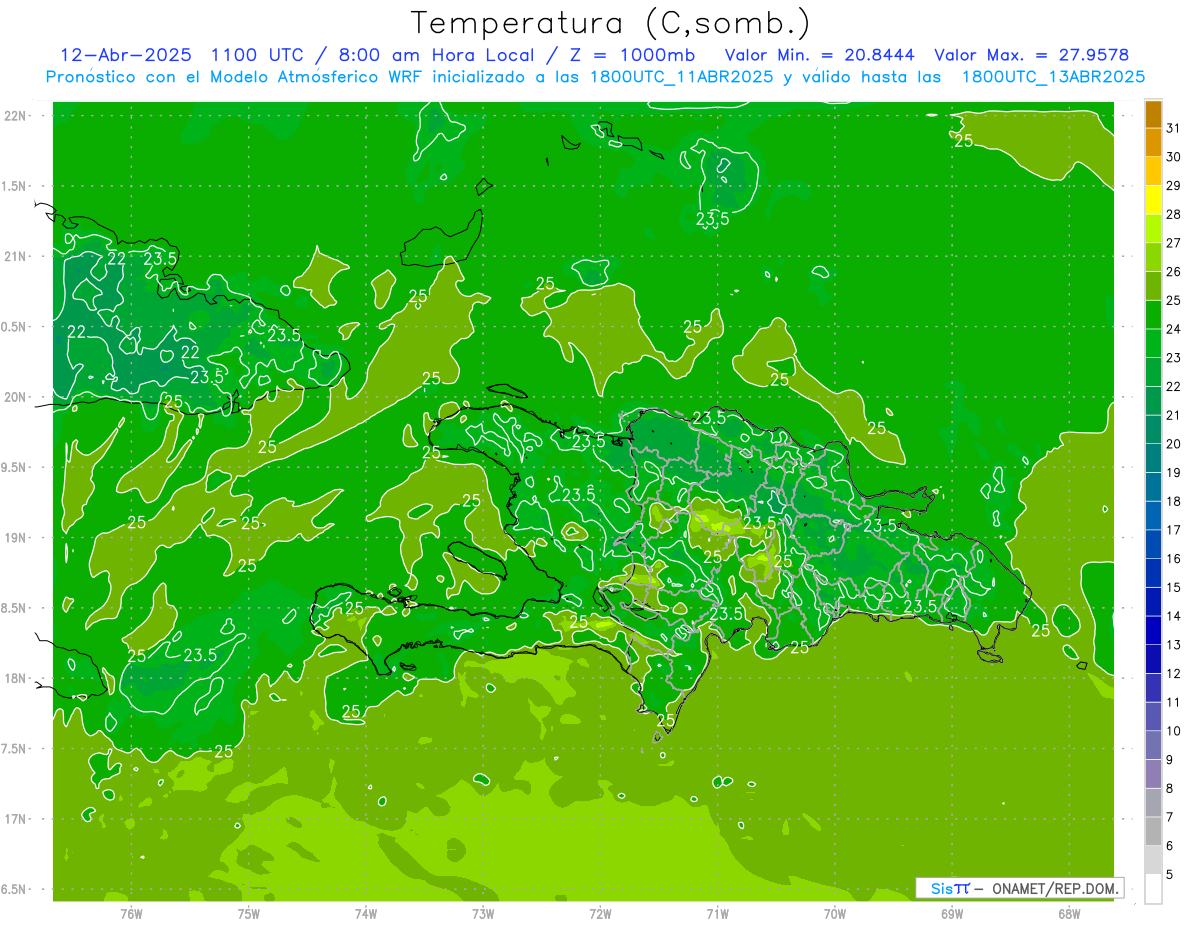The image size is (1200, 927).
Task: Click the blue colorbar swatch between 15 and 16
Action: click(1153, 573)
